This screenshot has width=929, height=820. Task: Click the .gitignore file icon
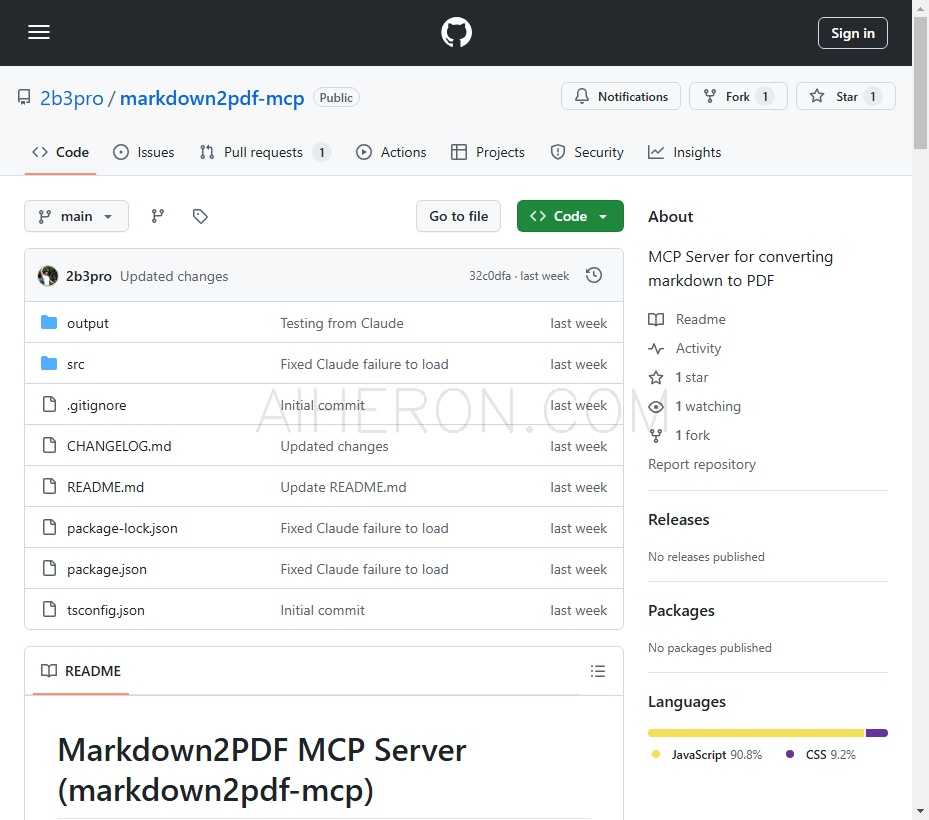point(49,404)
